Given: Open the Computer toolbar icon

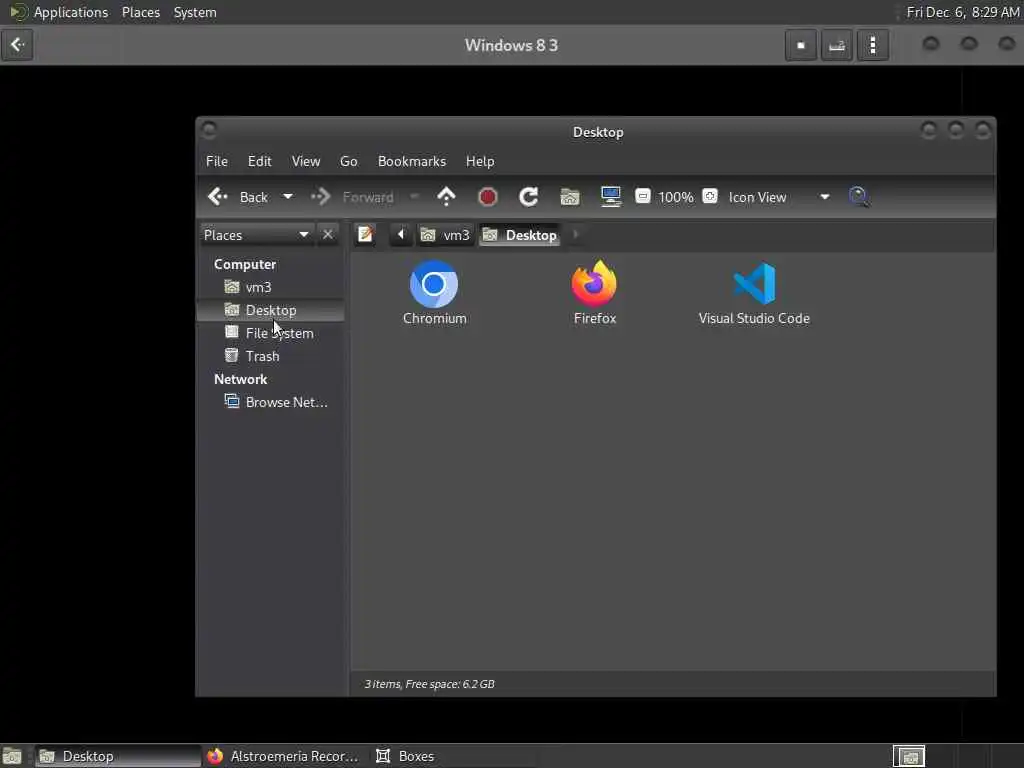Looking at the screenshot, I should coord(611,197).
